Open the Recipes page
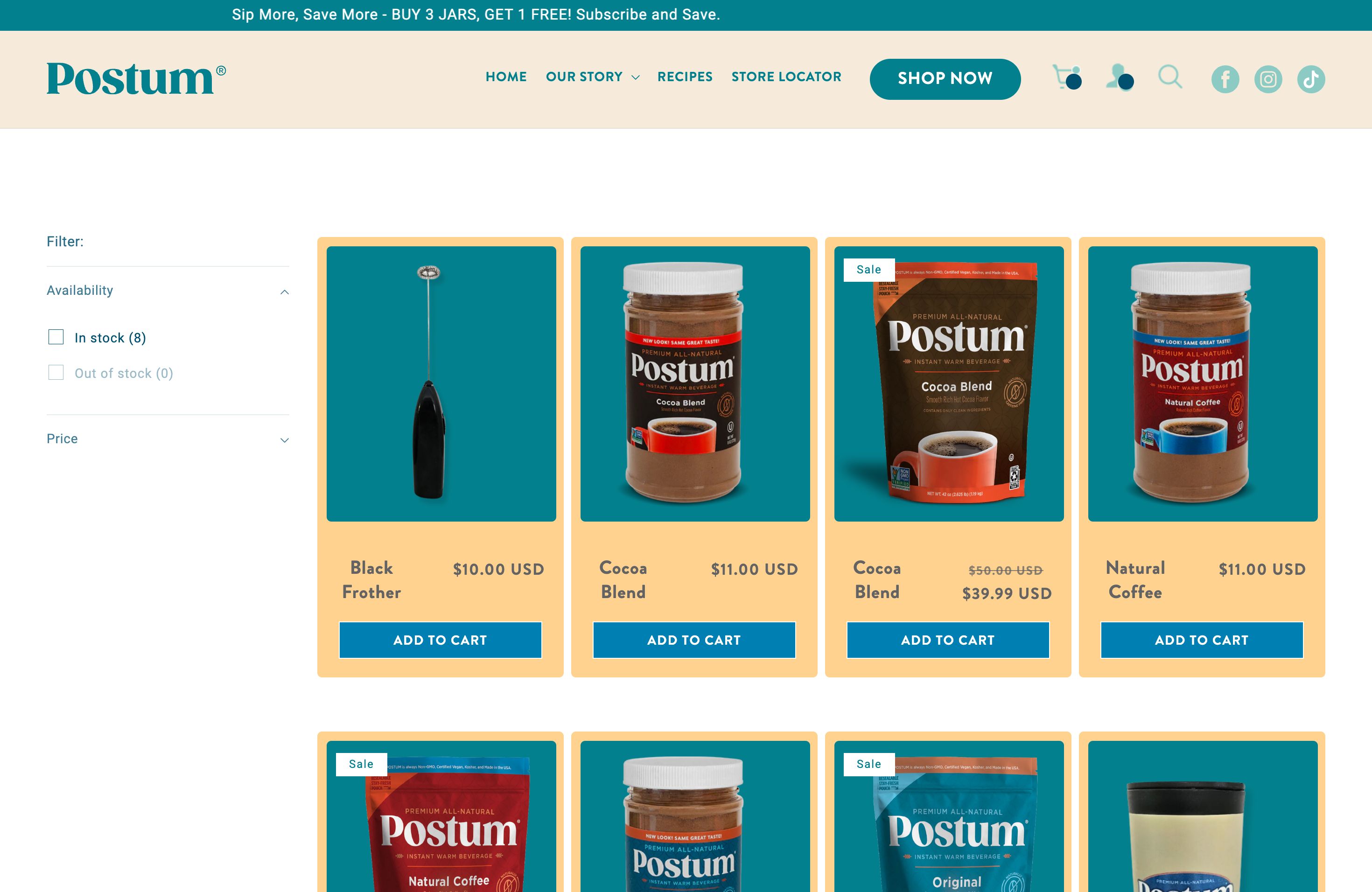 (685, 77)
